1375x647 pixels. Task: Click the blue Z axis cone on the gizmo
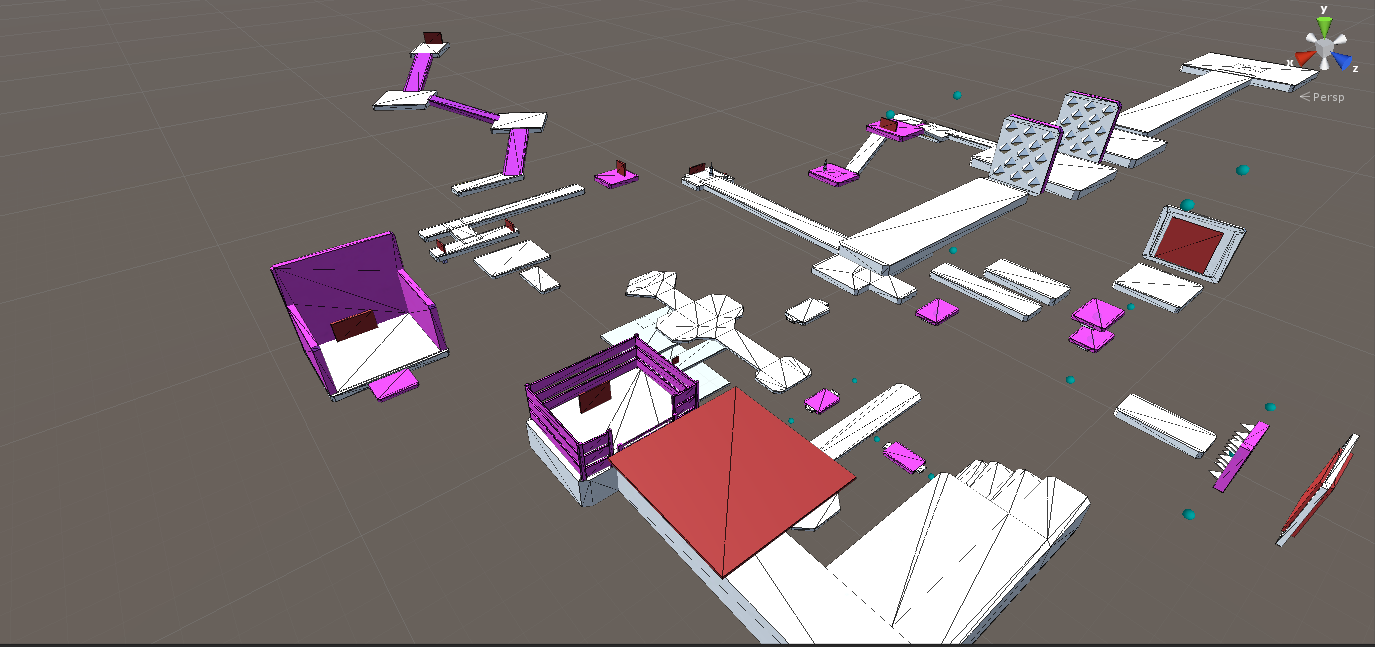click(1342, 60)
